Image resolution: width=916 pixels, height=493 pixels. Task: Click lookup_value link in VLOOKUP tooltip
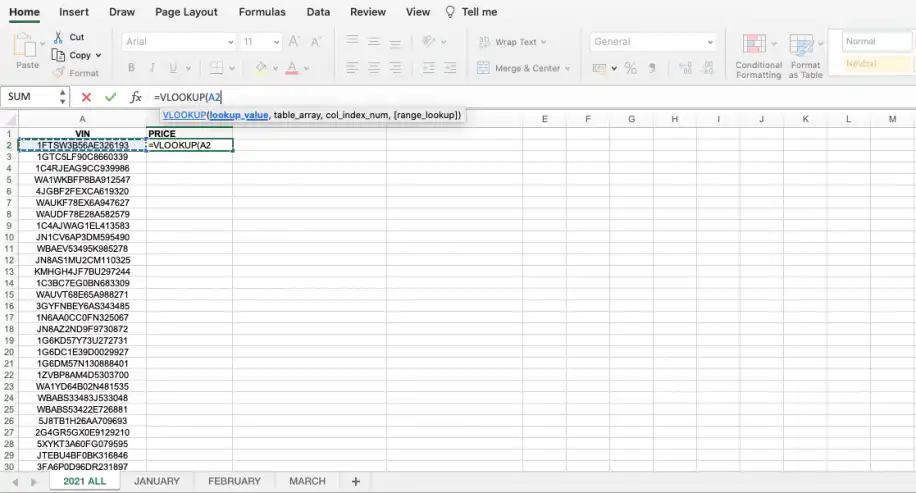tap(239, 115)
